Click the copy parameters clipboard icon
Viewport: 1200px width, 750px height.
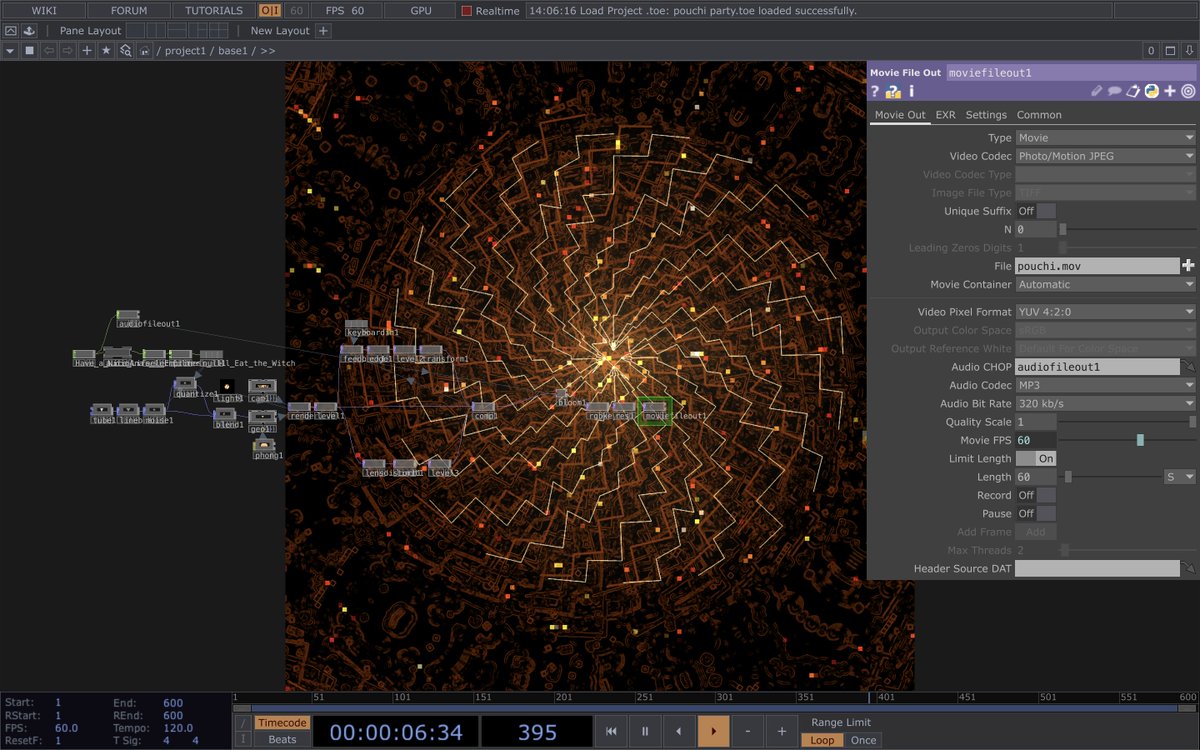(x=1133, y=91)
